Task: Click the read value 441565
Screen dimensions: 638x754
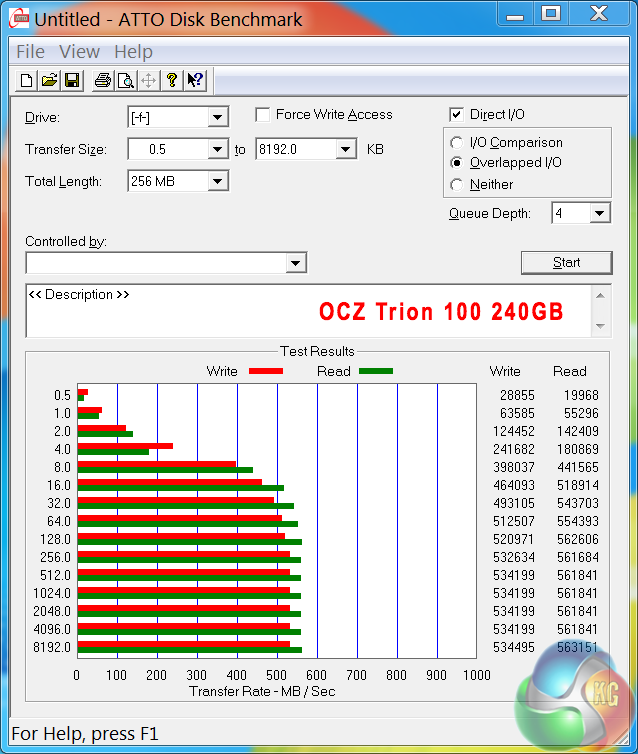Action: [578, 467]
